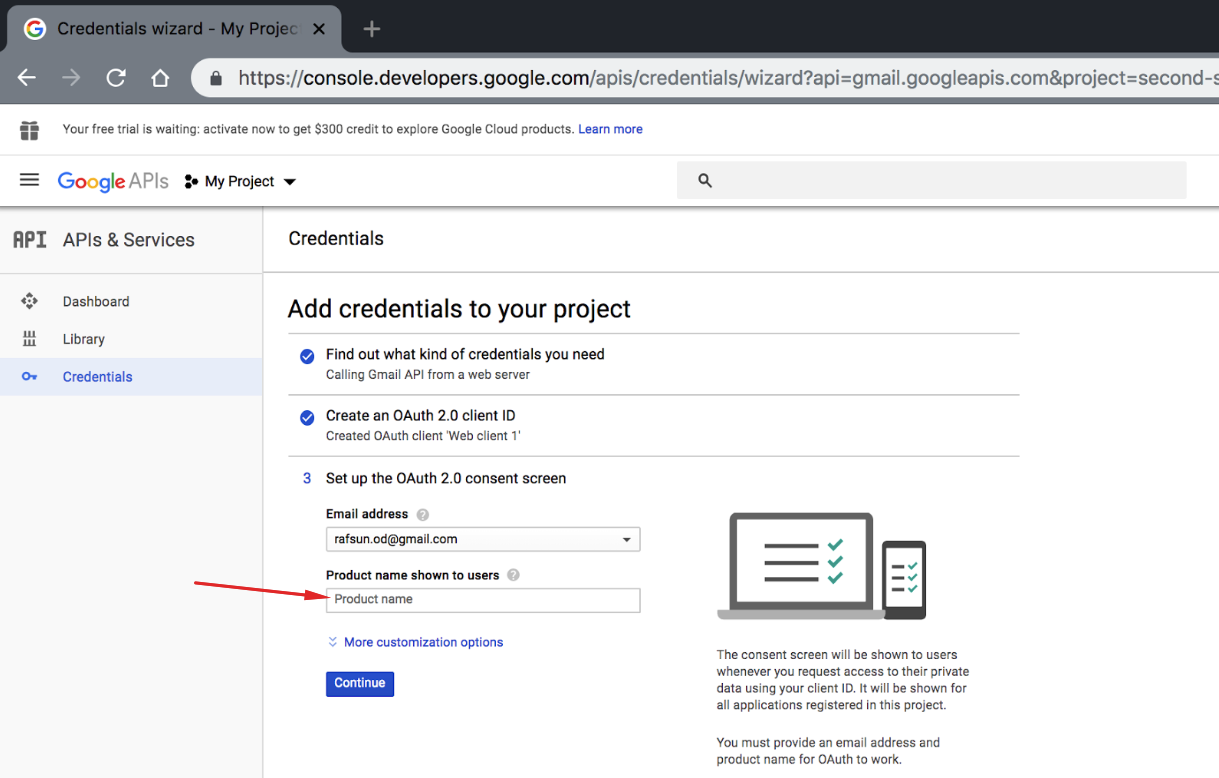This screenshot has height=778, width=1219.
Task: Click the search magnifier icon
Action: 705,181
